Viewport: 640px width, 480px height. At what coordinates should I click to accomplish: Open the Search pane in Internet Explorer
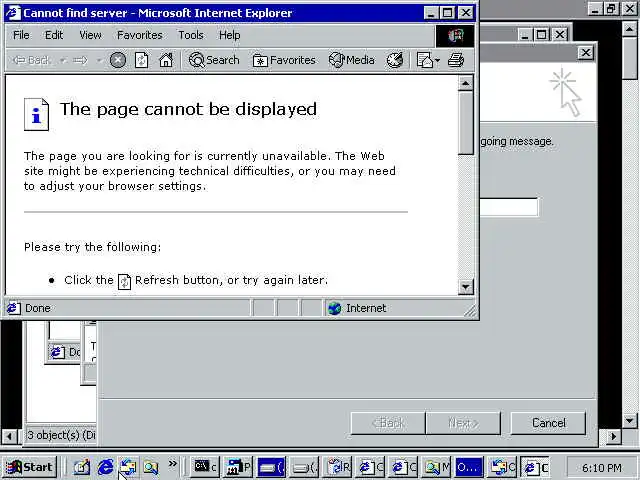pos(214,60)
